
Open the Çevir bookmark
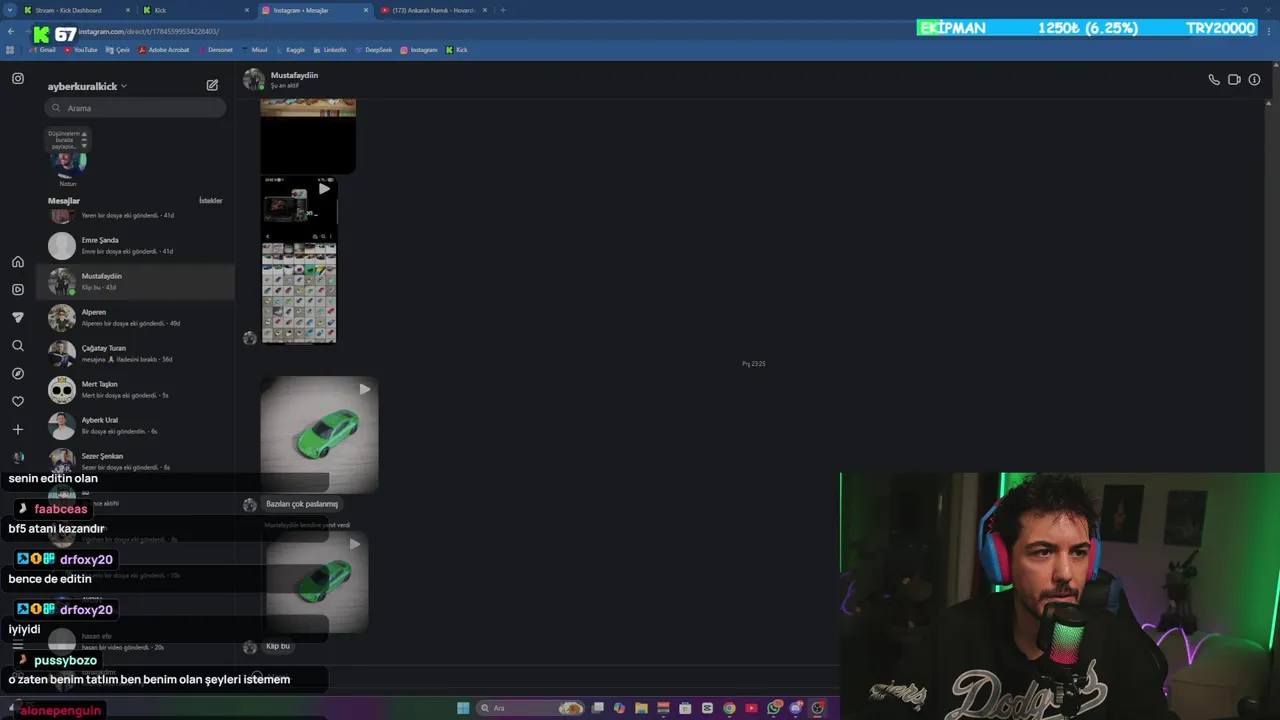click(118, 49)
